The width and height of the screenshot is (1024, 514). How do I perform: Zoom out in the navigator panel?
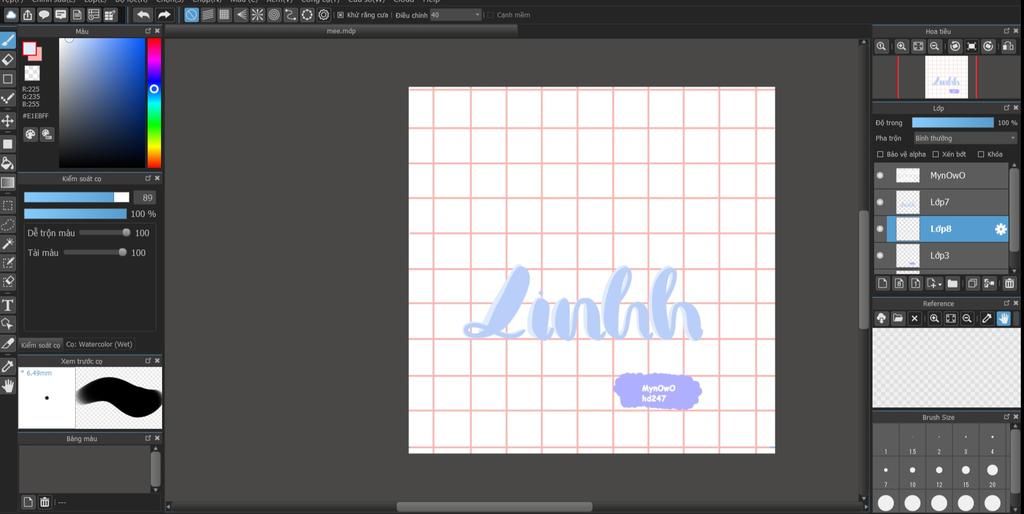click(x=935, y=46)
